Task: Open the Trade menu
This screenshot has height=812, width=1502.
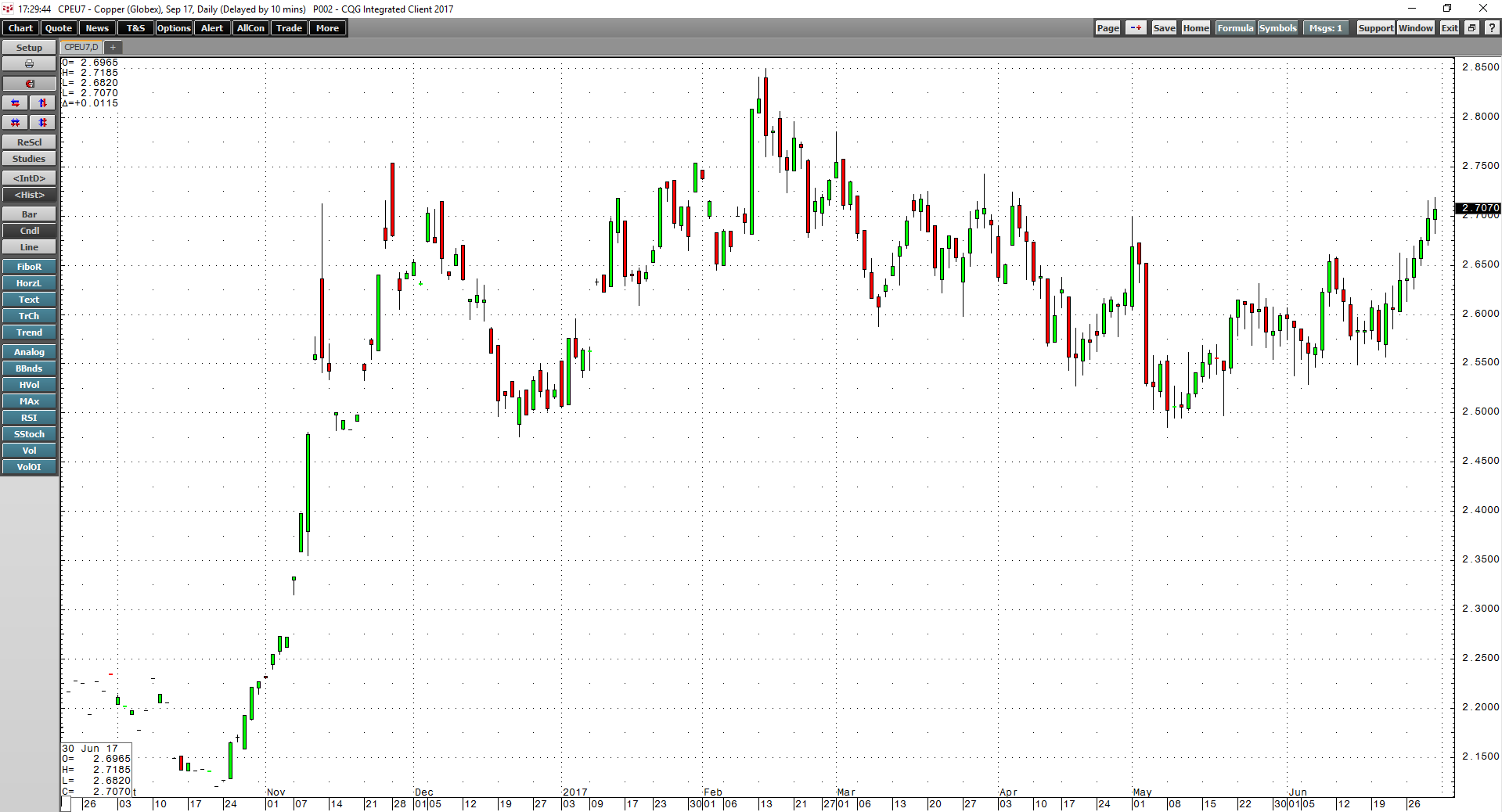Action: click(289, 28)
